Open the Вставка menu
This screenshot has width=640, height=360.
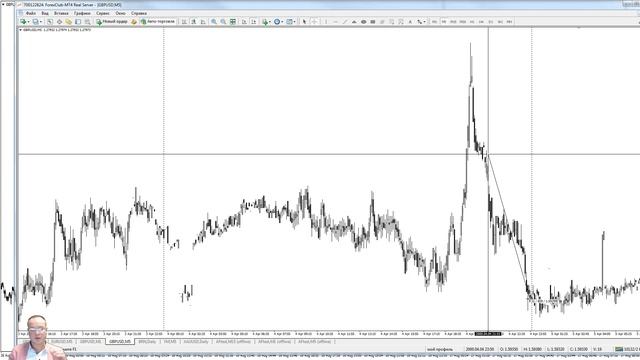coord(61,13)
